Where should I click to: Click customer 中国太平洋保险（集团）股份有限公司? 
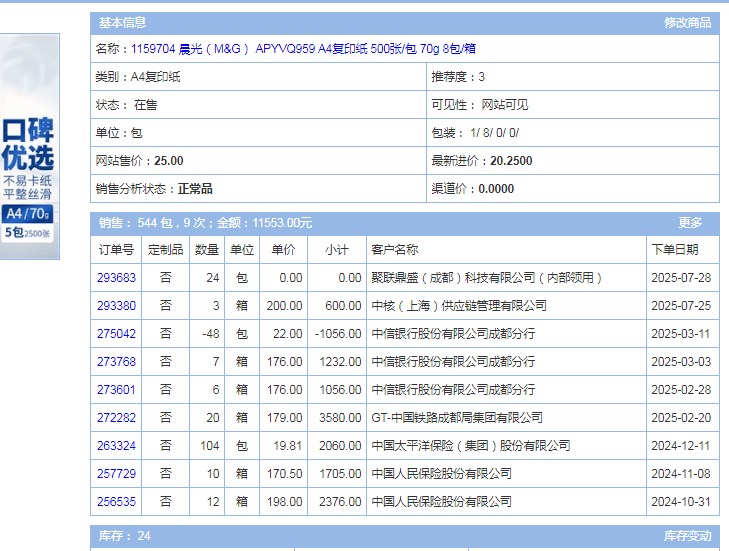(x=471, y=446)
